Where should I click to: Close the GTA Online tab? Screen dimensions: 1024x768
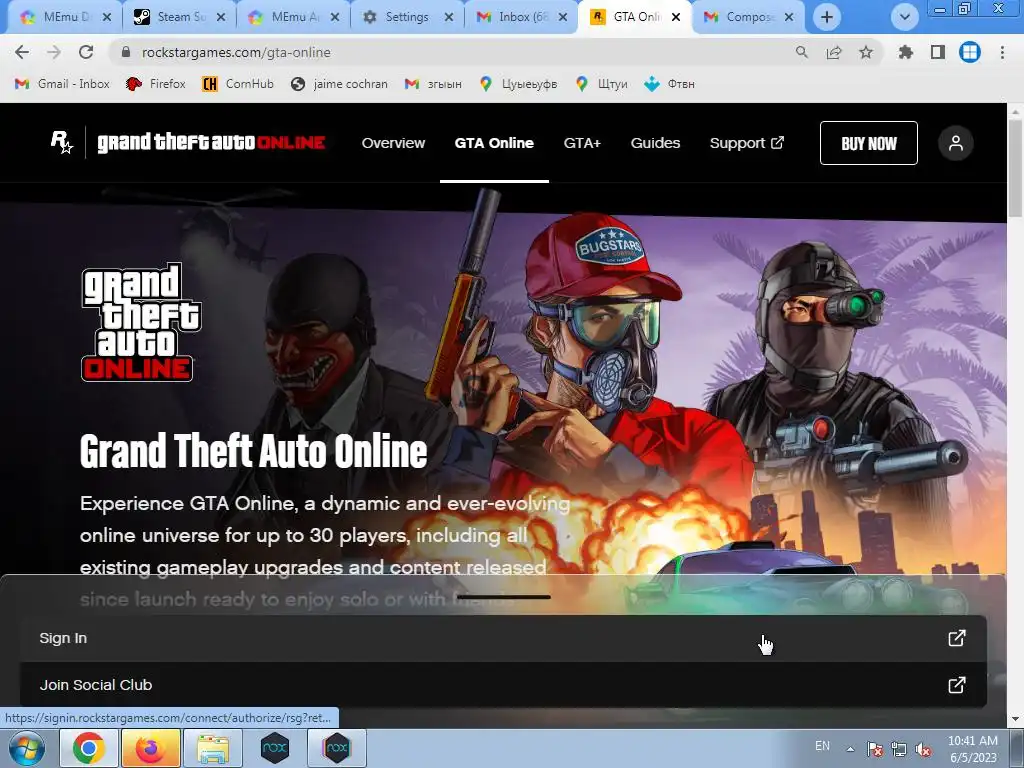[676, 17]
